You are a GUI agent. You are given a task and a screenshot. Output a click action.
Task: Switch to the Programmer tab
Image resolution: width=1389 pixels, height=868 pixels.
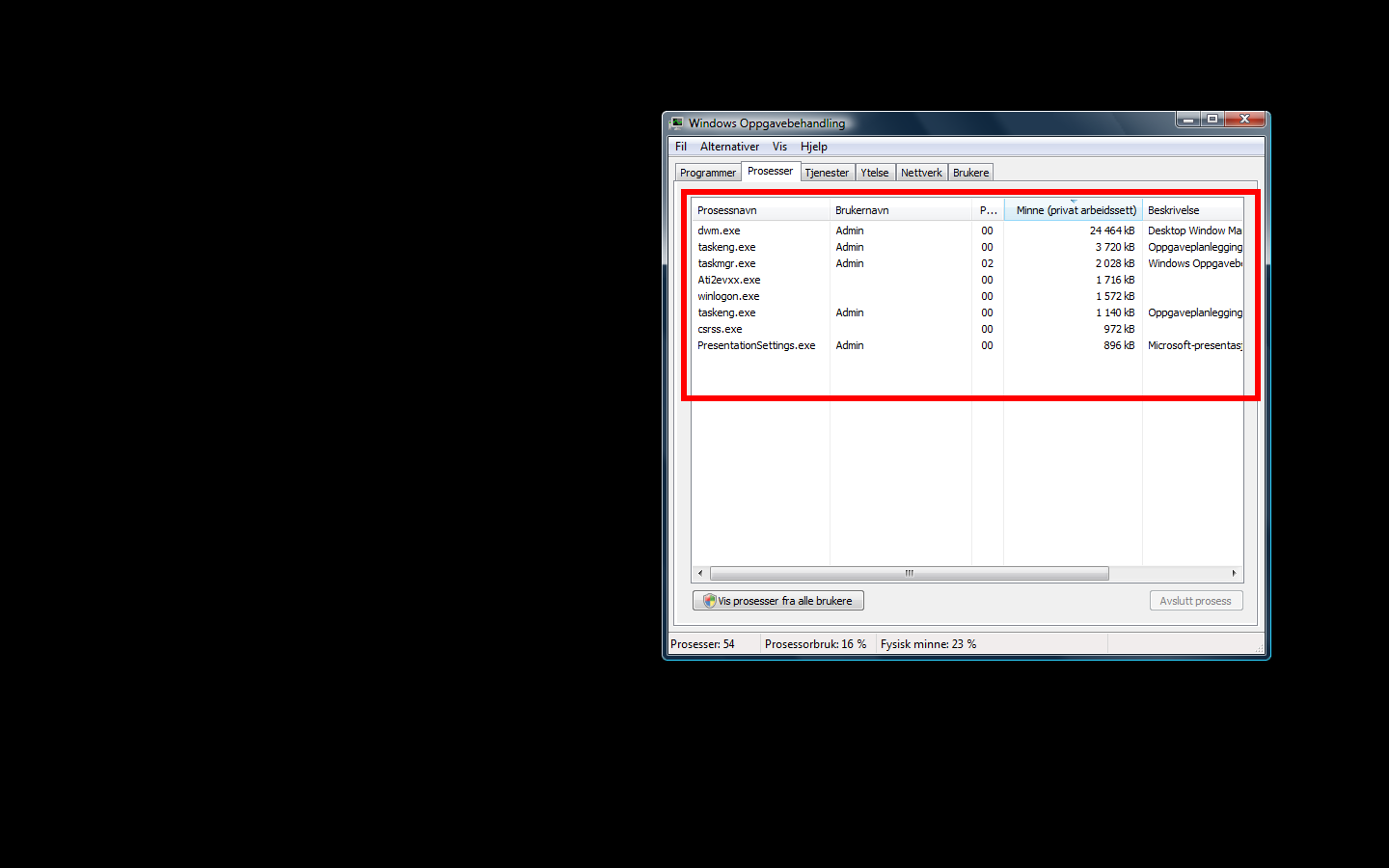point(708,173)
